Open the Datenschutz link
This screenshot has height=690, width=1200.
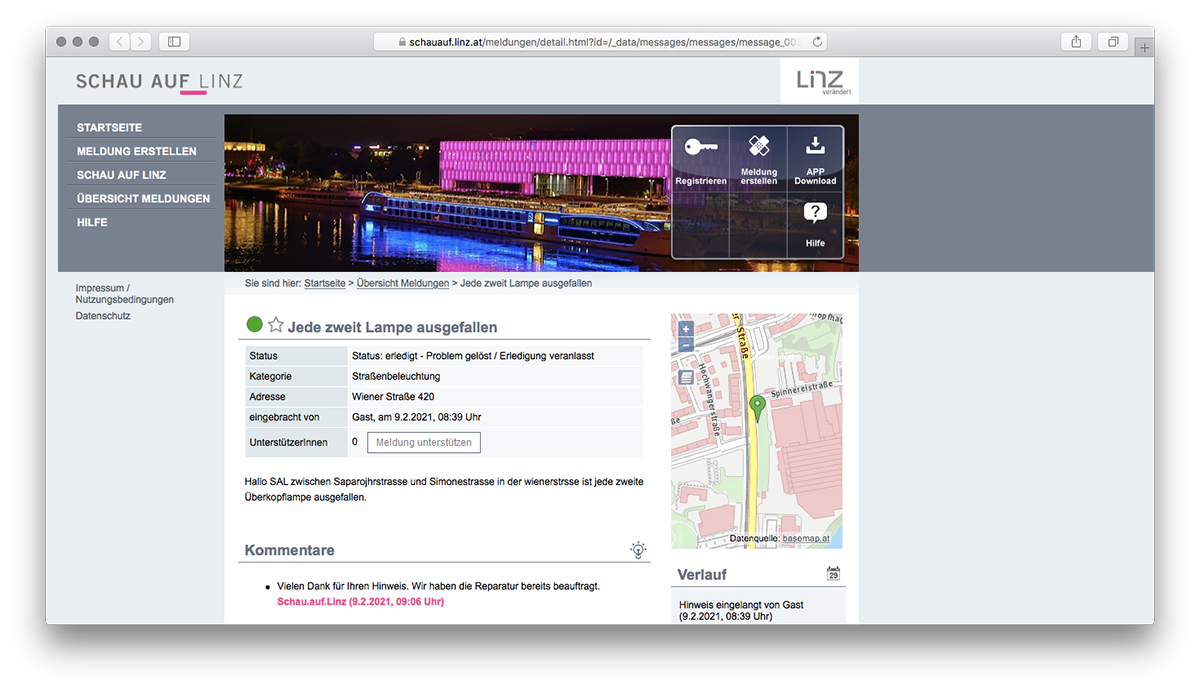[103, 316]
